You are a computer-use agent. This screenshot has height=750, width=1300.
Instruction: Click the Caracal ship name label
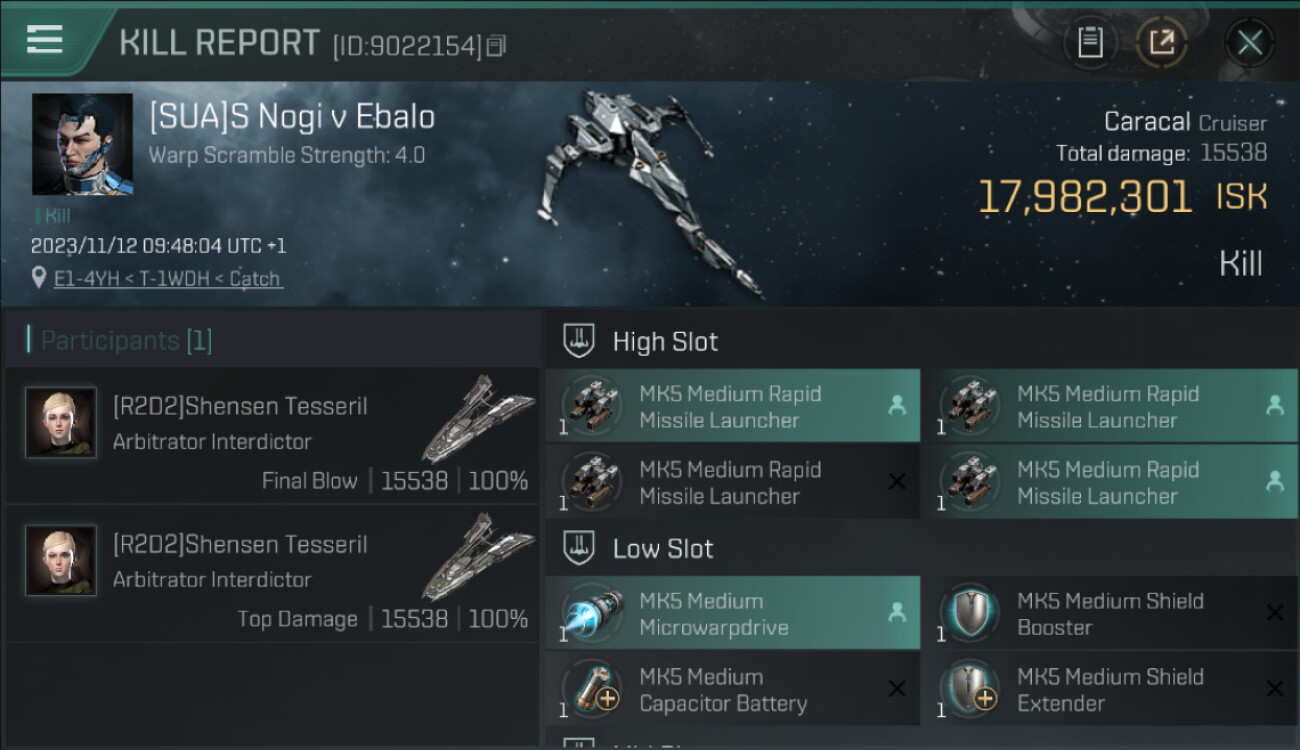1146,122
